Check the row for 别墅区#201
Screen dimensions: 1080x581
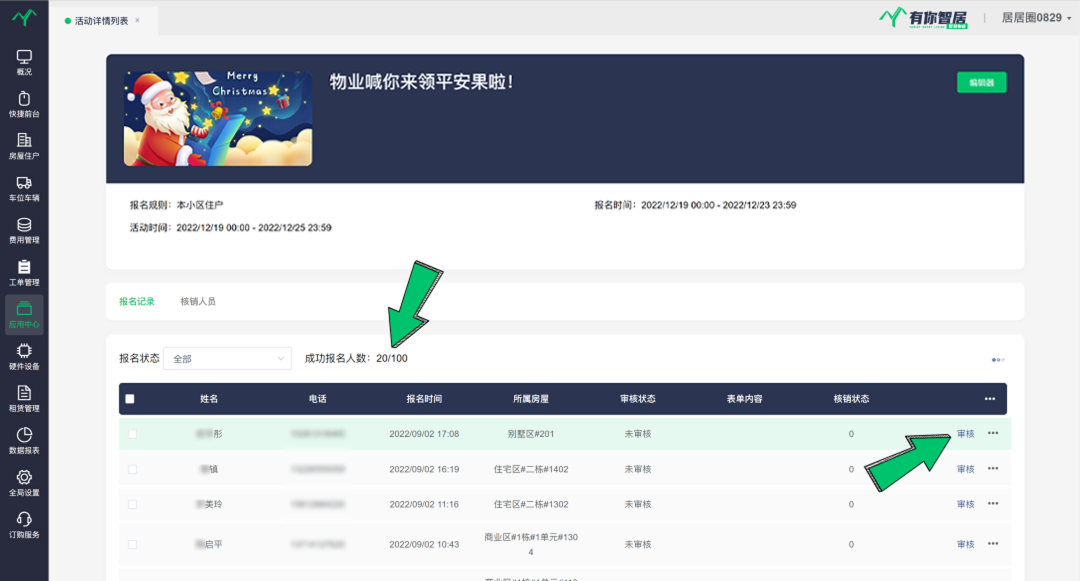click(132, 434)
